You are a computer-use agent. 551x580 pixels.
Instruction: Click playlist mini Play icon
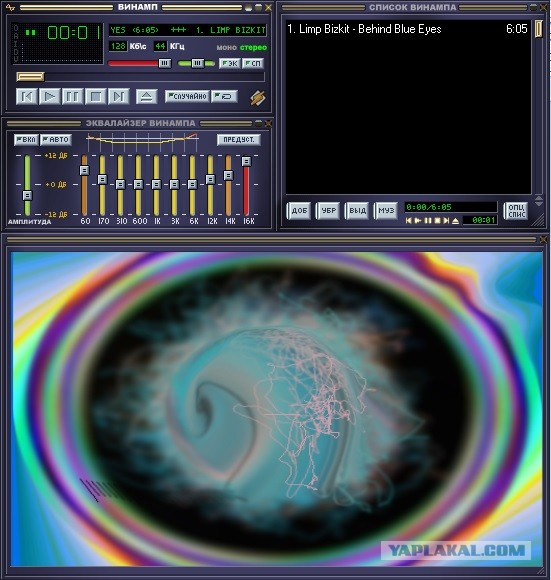[x=418, y=220]
